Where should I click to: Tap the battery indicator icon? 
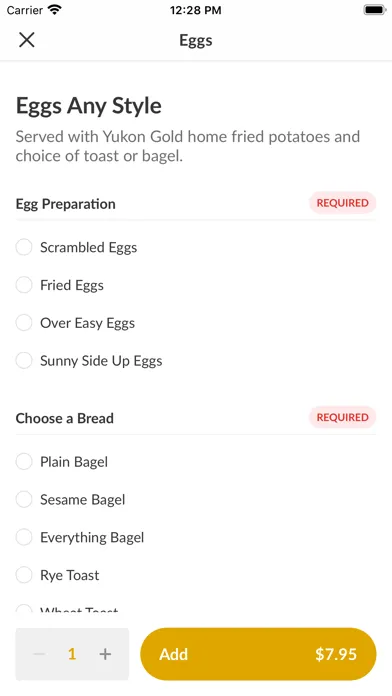[x=375, y=10]
